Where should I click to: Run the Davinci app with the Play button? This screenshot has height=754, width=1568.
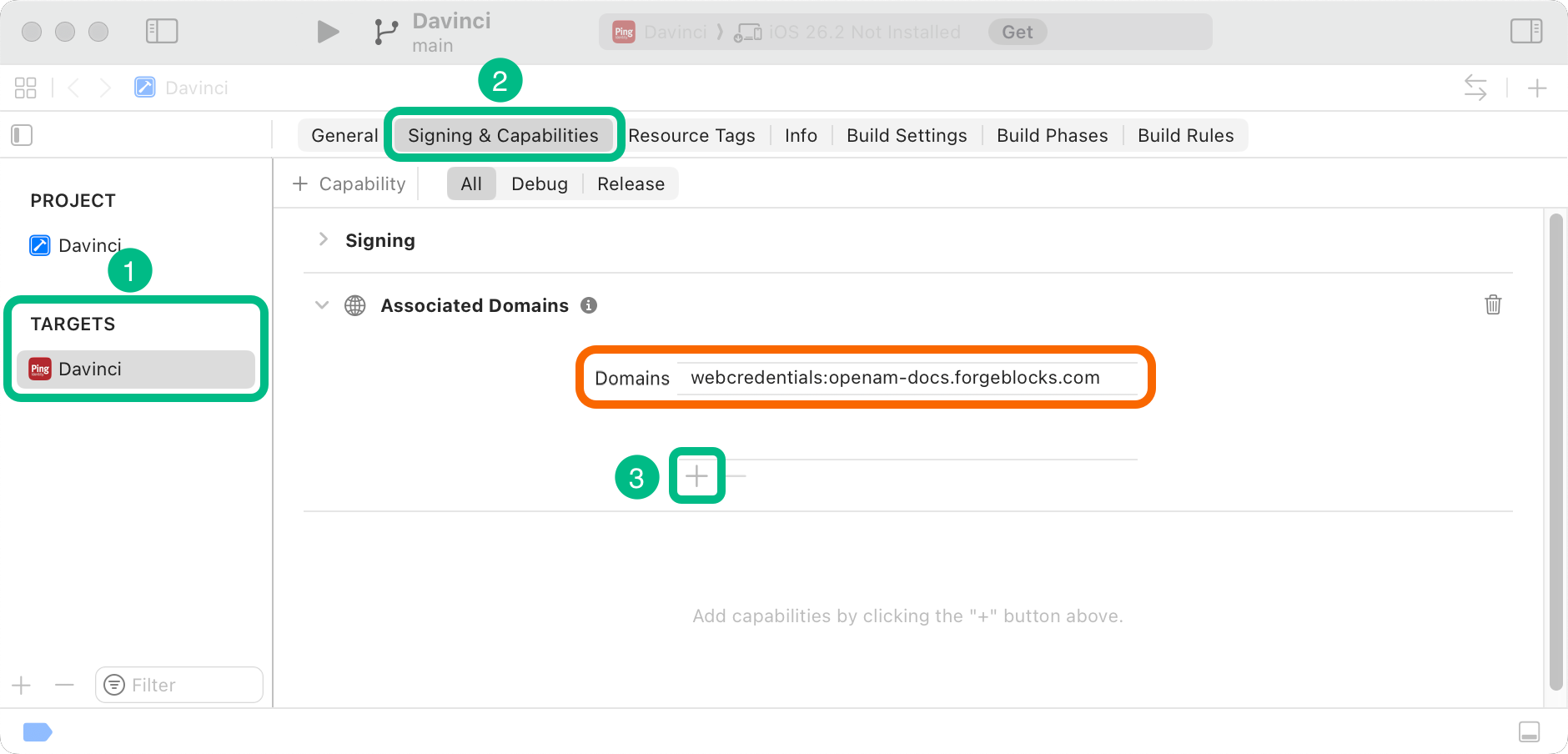(327, 31)
